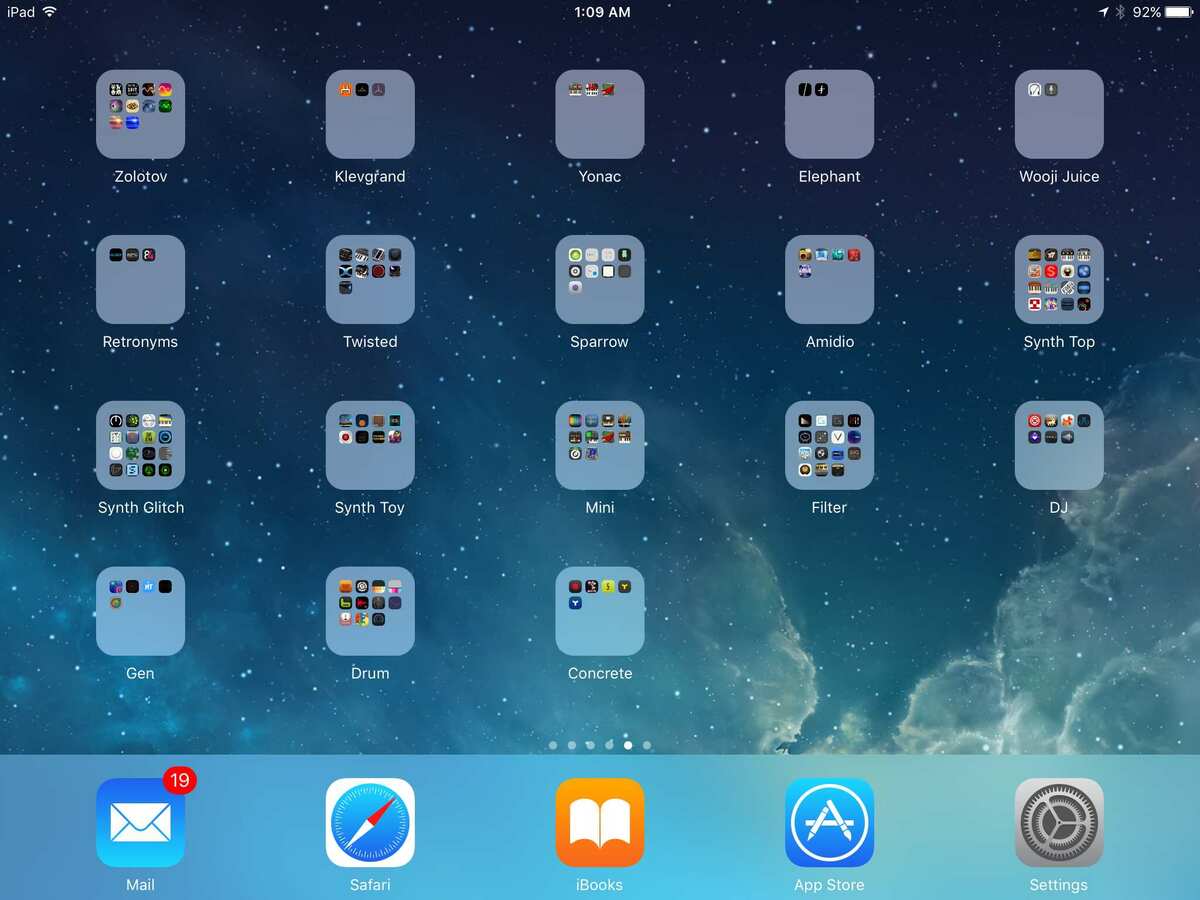Tap the Bluetooth status icon
Viewport: 1200px width, 900px height.
[x=1121, y=12]
